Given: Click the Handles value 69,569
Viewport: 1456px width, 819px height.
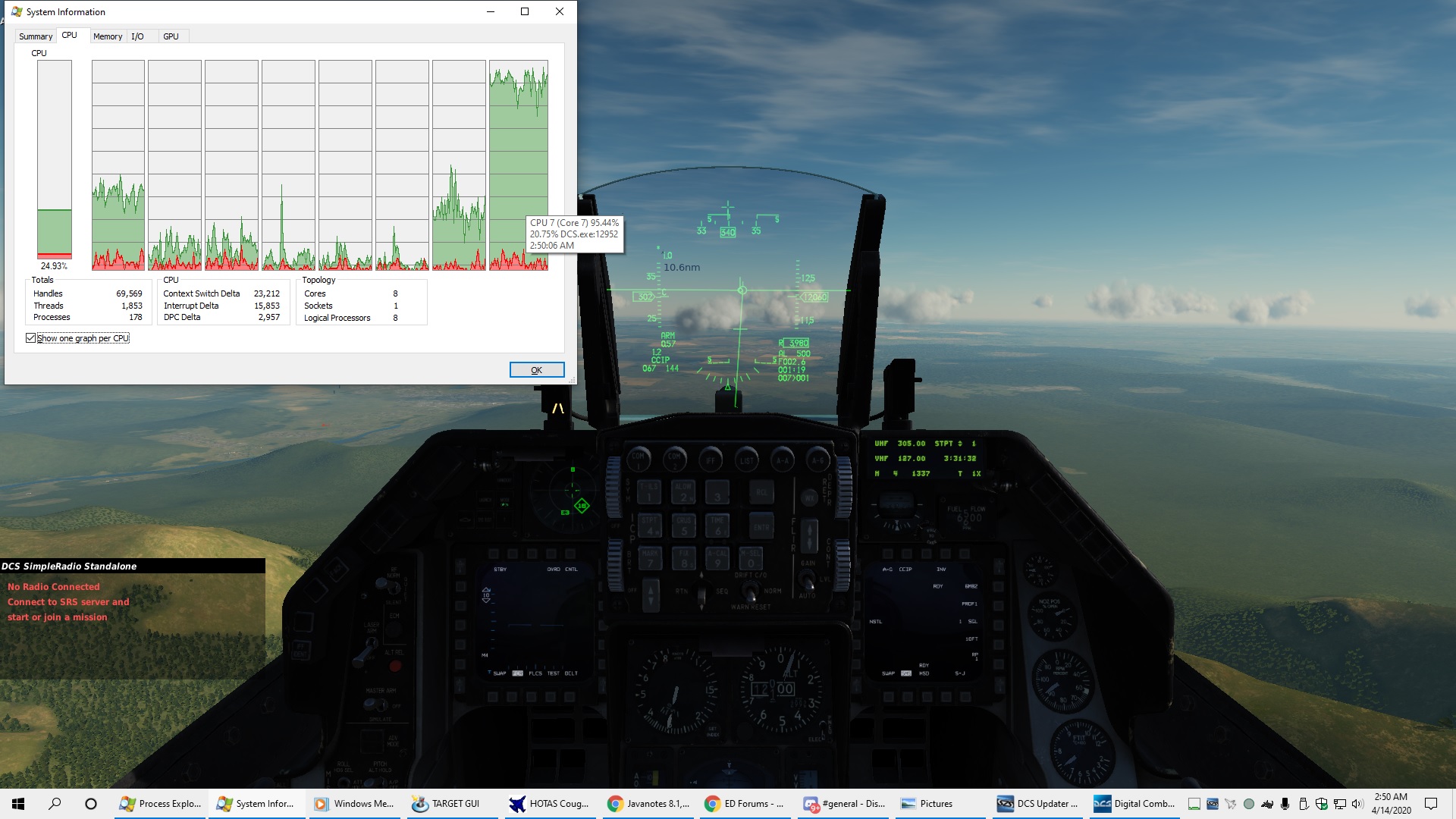Looking at the screenshot, I should point(129,293).
